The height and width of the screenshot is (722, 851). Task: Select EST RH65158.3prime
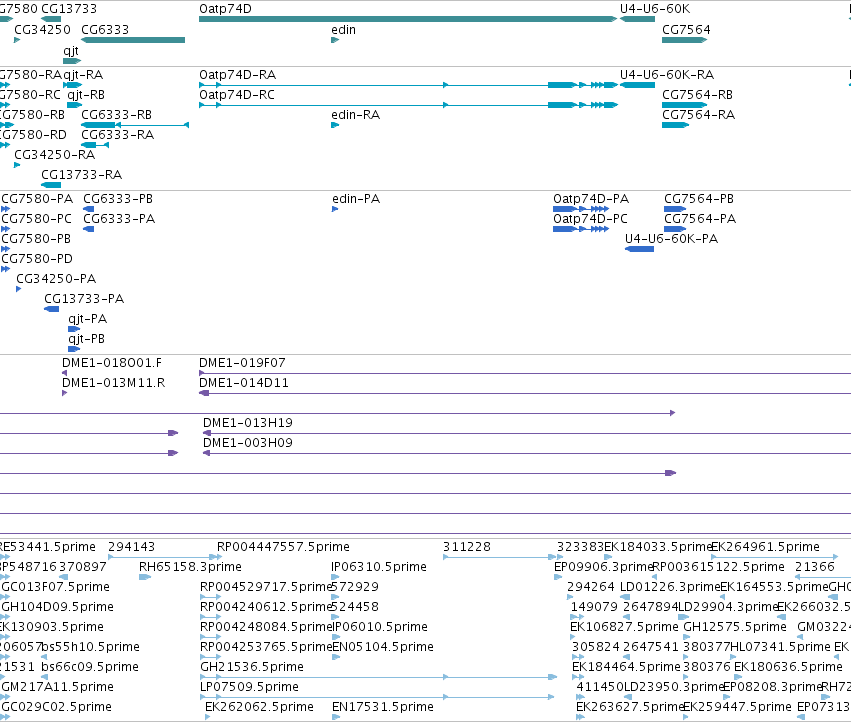[190, 567]
